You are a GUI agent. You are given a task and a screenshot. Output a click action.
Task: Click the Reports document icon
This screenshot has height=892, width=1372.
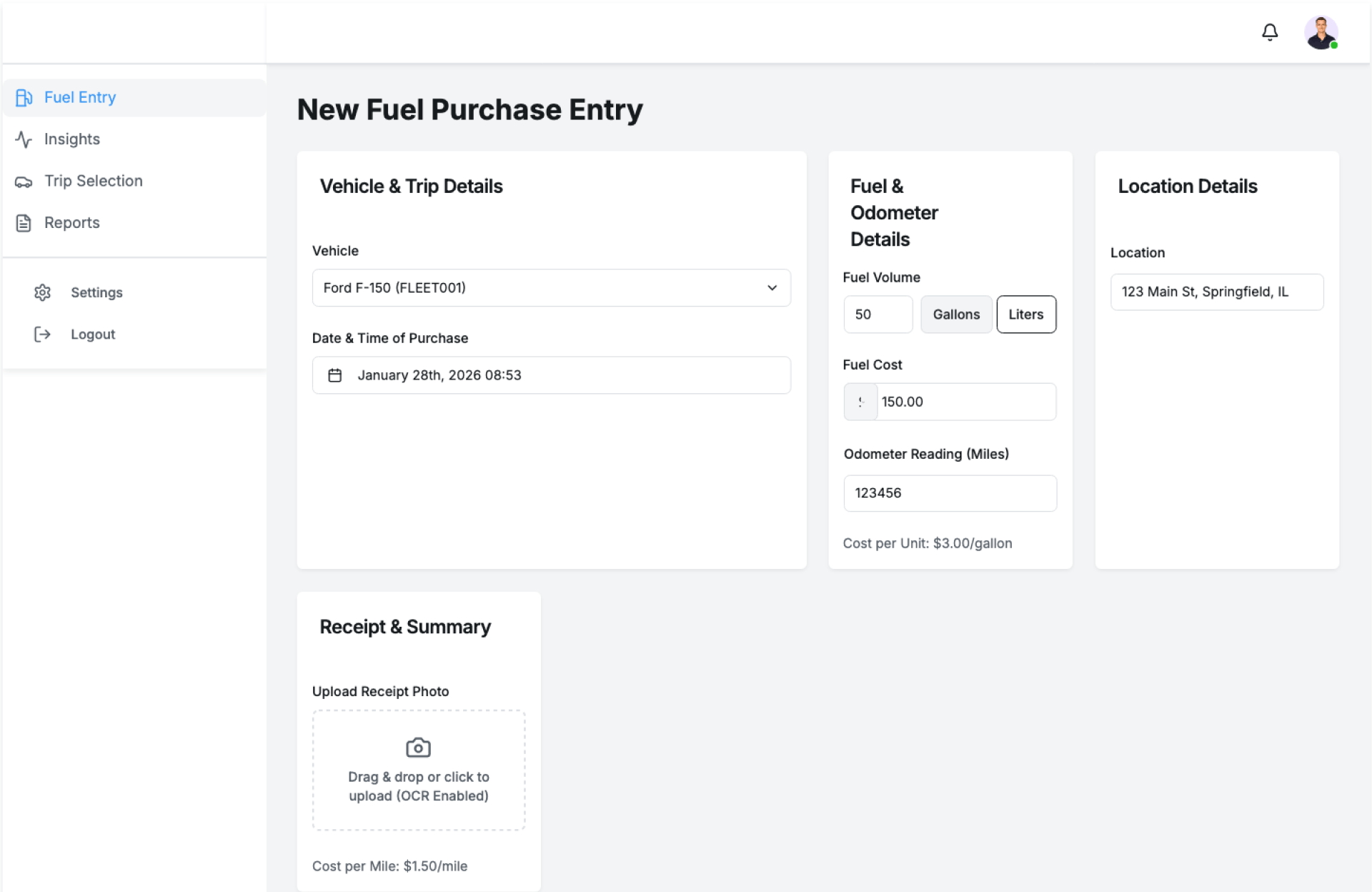coord(24,223)
